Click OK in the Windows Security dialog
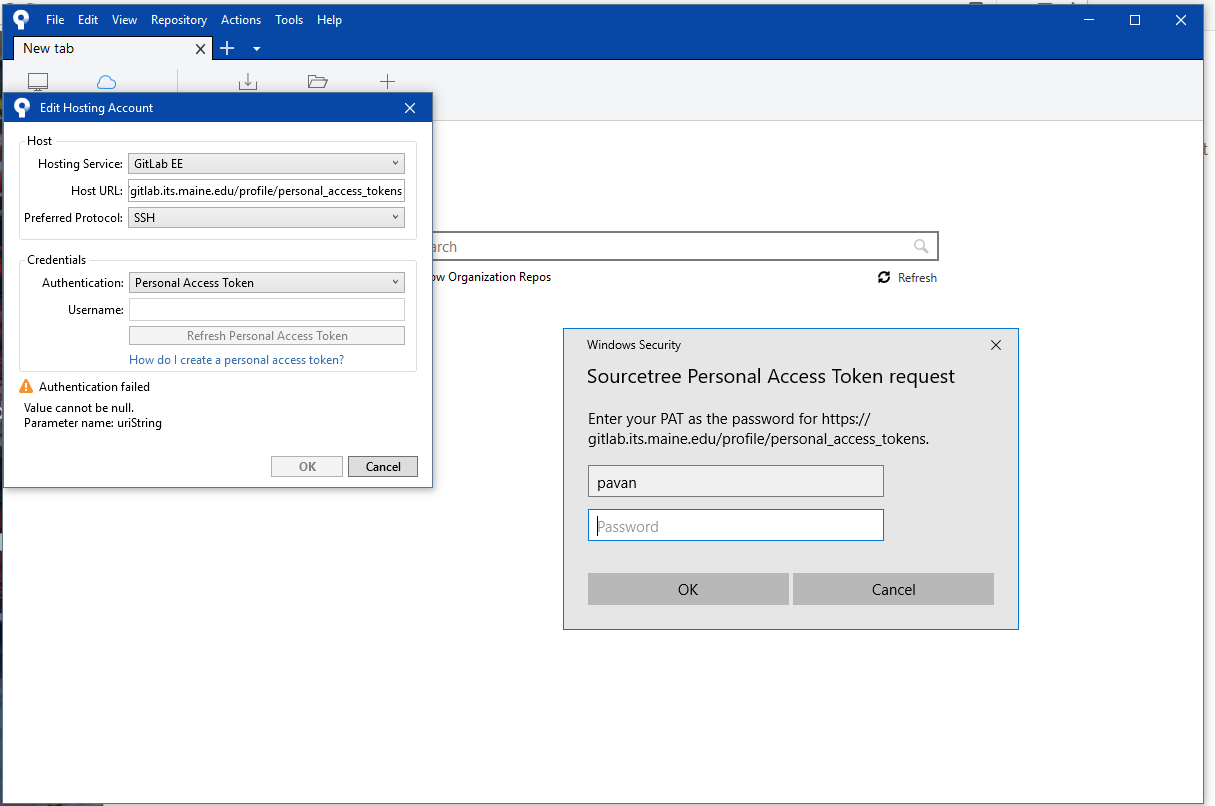 pyautogui.click(x=688, y=589)
